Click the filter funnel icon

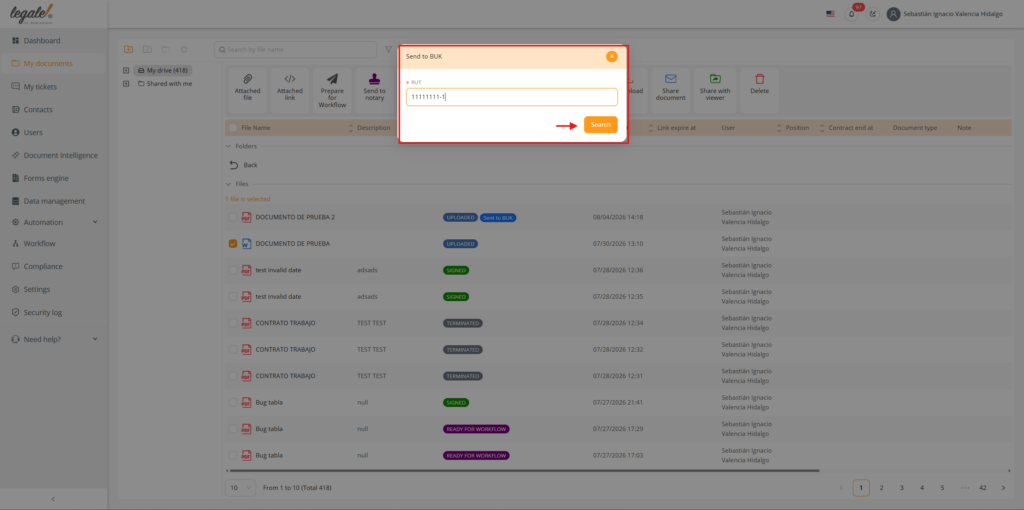(389, 50)
